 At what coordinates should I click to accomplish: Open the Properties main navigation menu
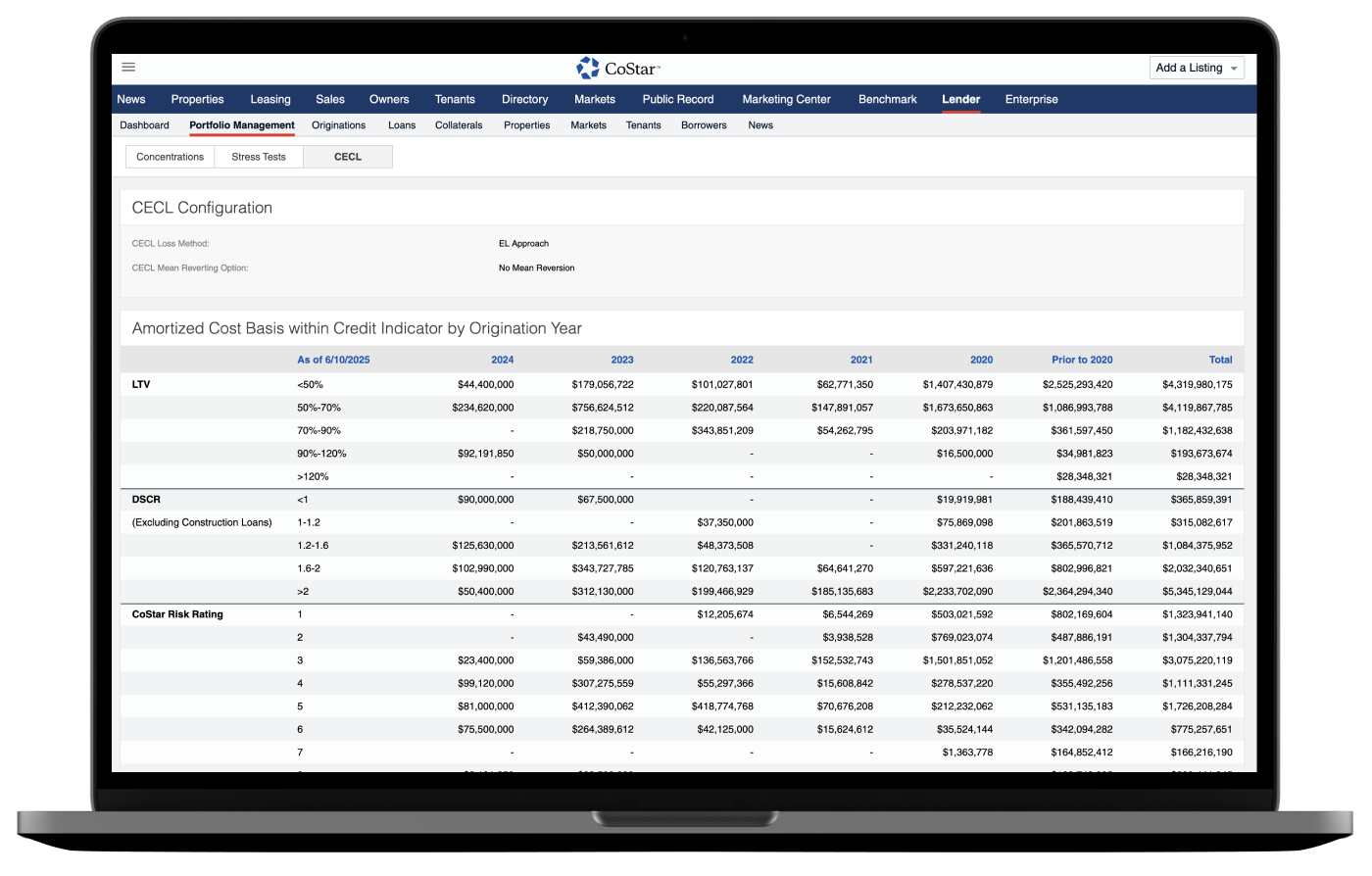[197, 99]
